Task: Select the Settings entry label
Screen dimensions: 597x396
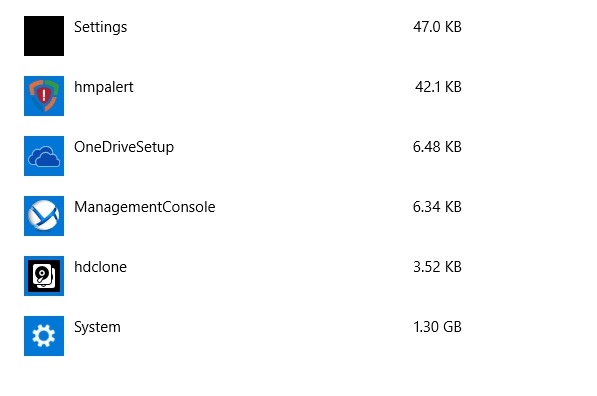Action: click(x=101, y=27)
